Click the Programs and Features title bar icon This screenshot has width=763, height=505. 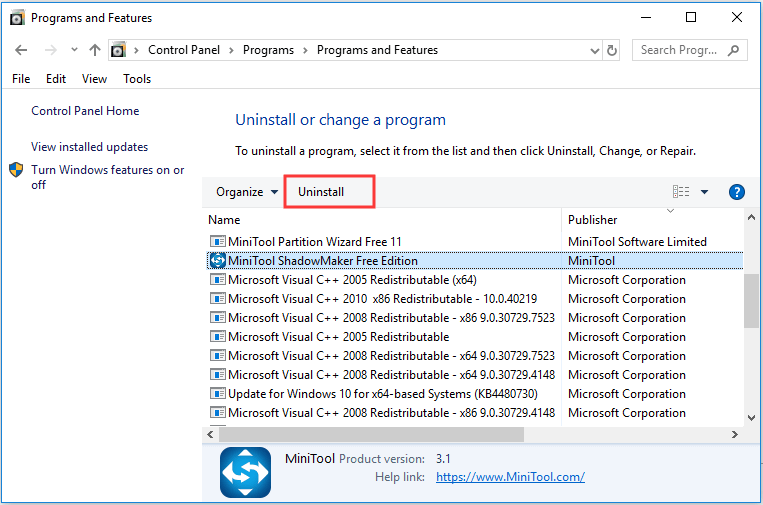17,18
